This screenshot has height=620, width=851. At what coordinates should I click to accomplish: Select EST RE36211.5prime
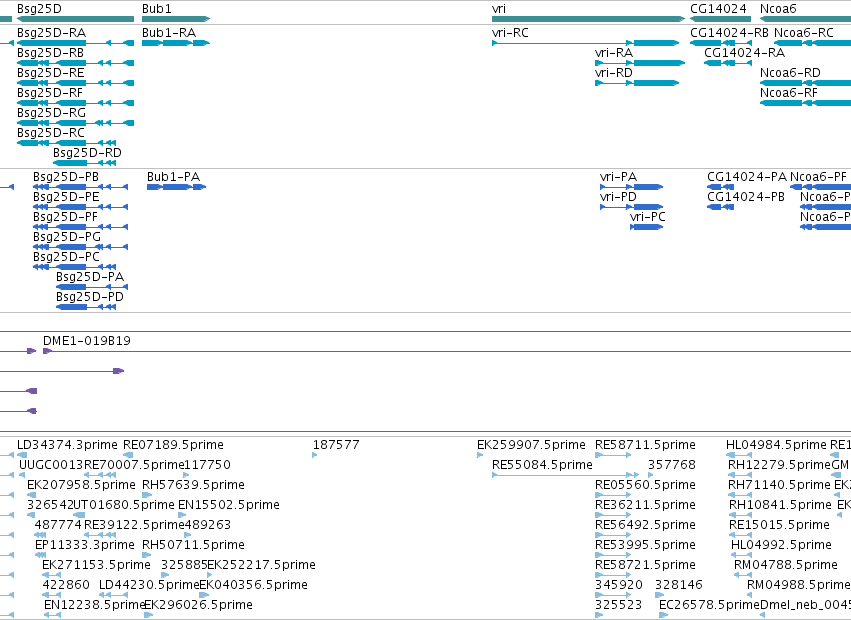tap(613, 515)
